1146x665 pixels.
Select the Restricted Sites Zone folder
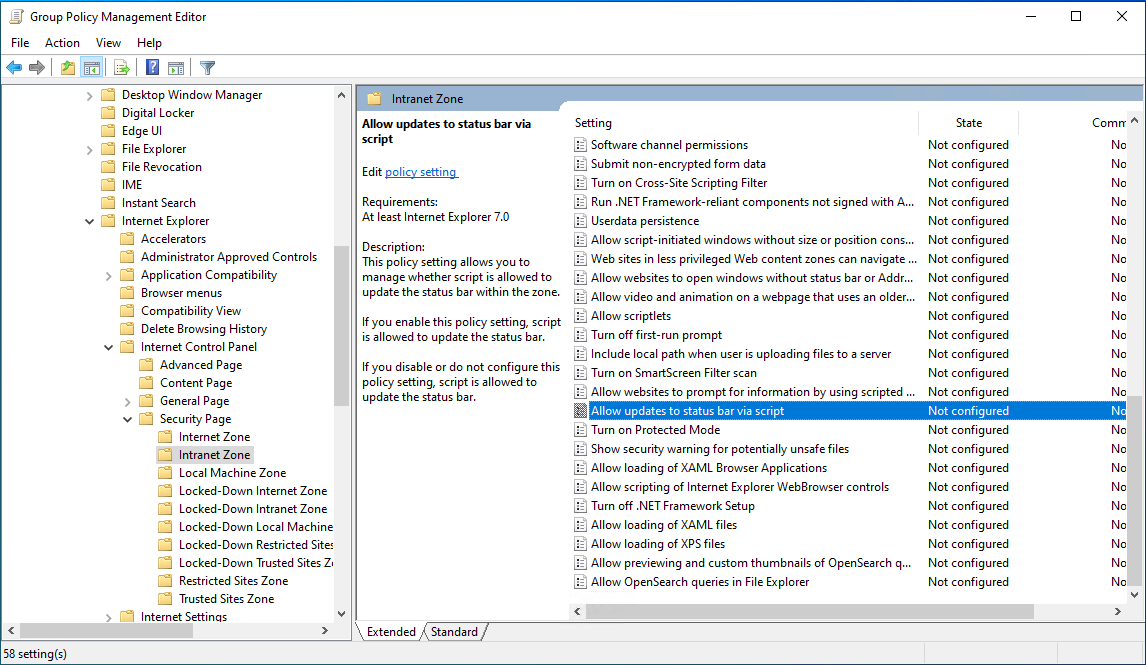pyautogui.click(x=233, y=581)
